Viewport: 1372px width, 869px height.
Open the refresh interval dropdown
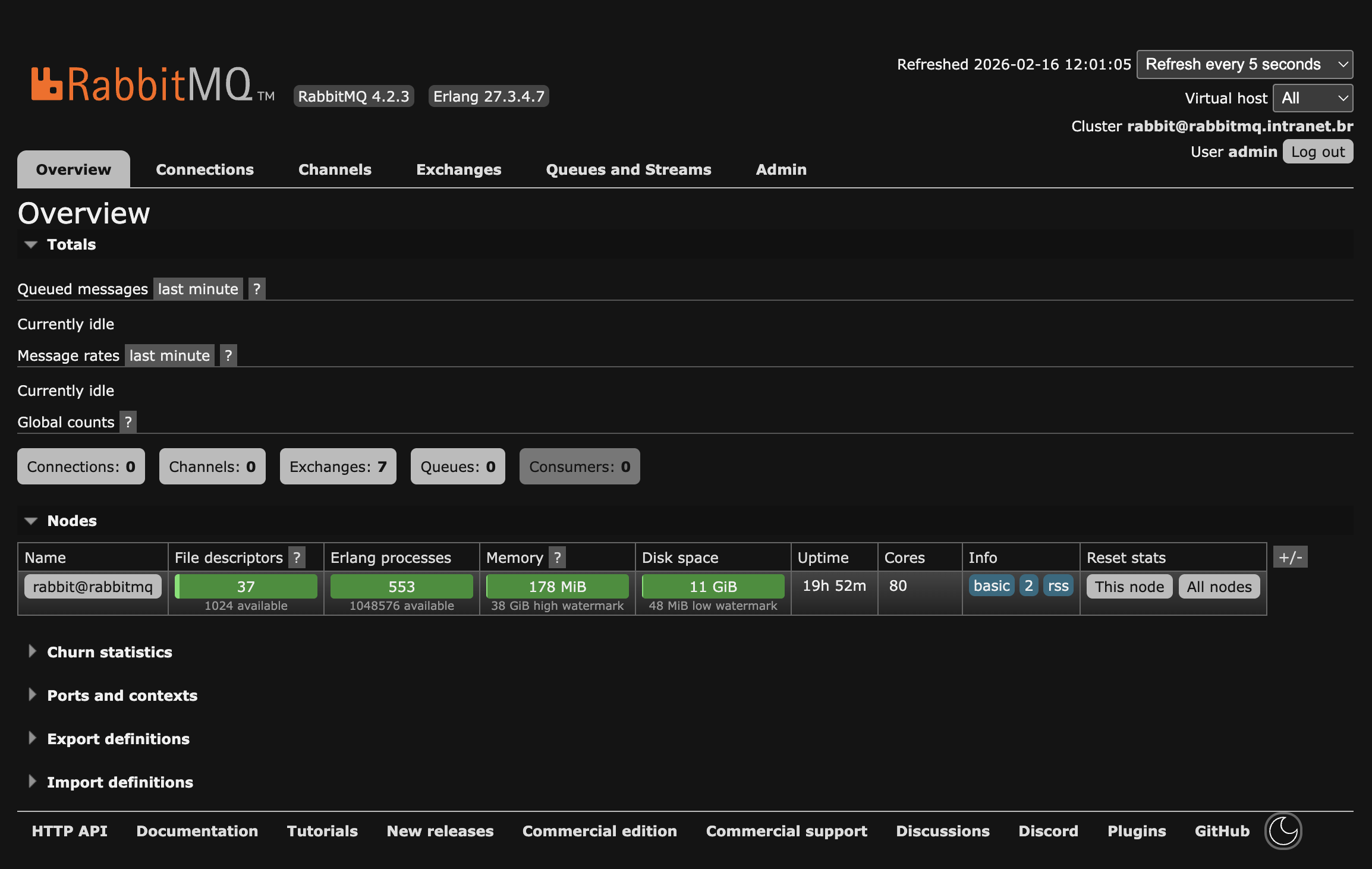(1244, 64)
